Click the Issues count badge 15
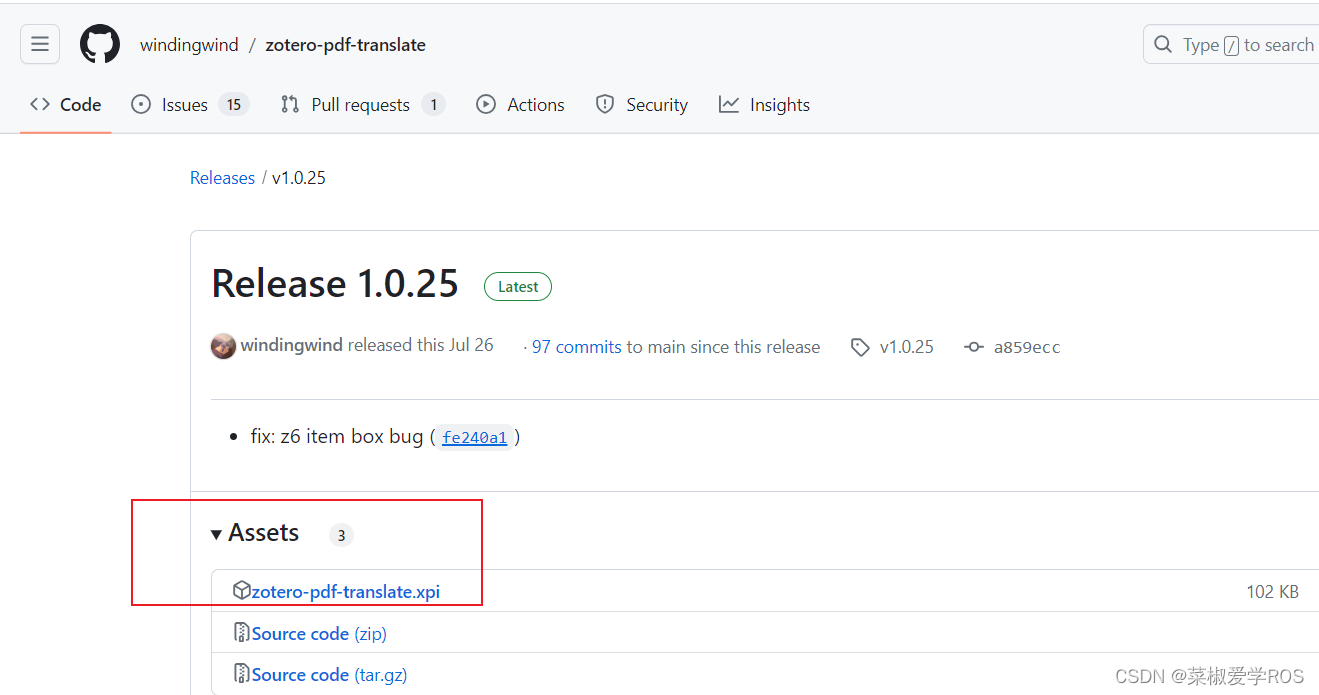1319x695 pixels. [x=234, y=105]
